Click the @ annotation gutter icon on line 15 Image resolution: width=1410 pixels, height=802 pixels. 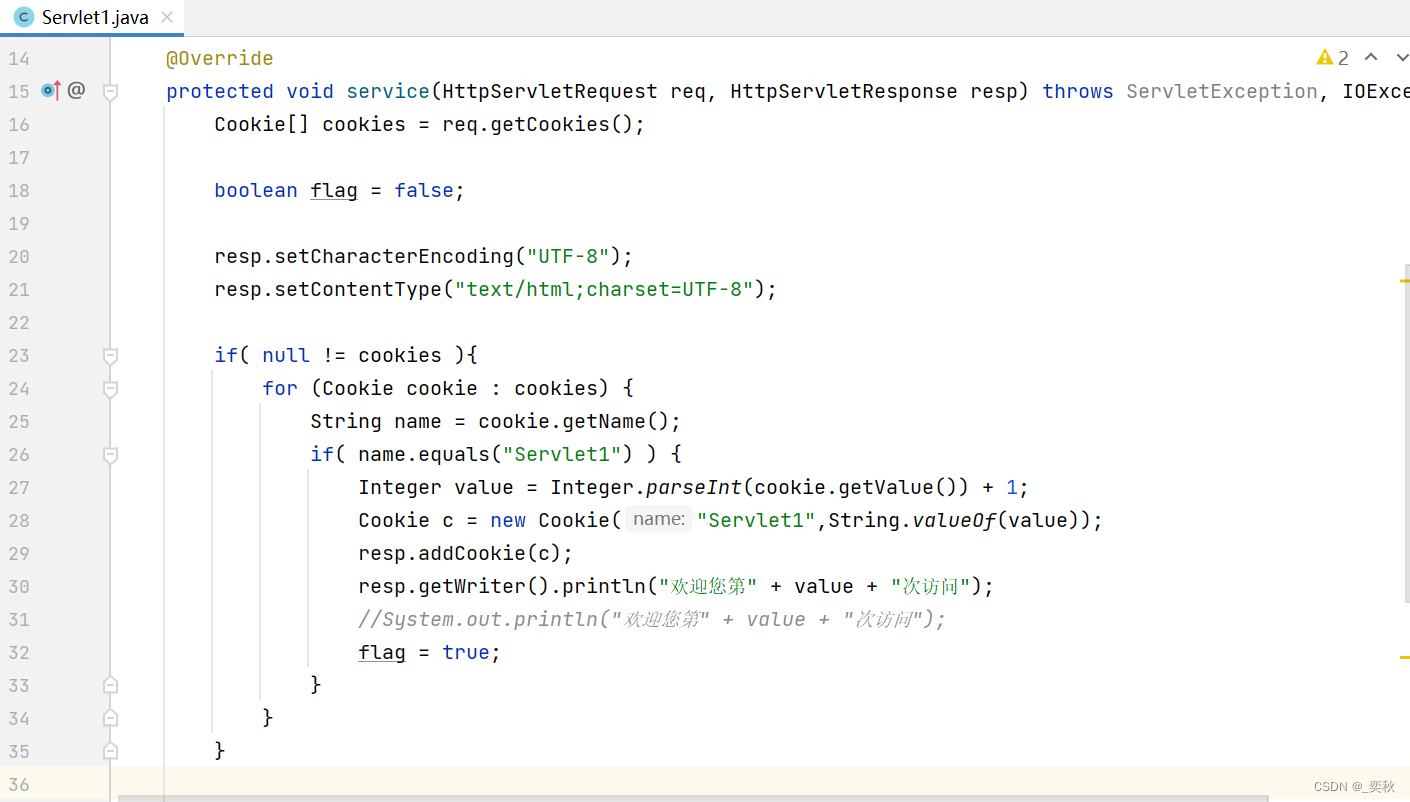(x=76, y=91)
